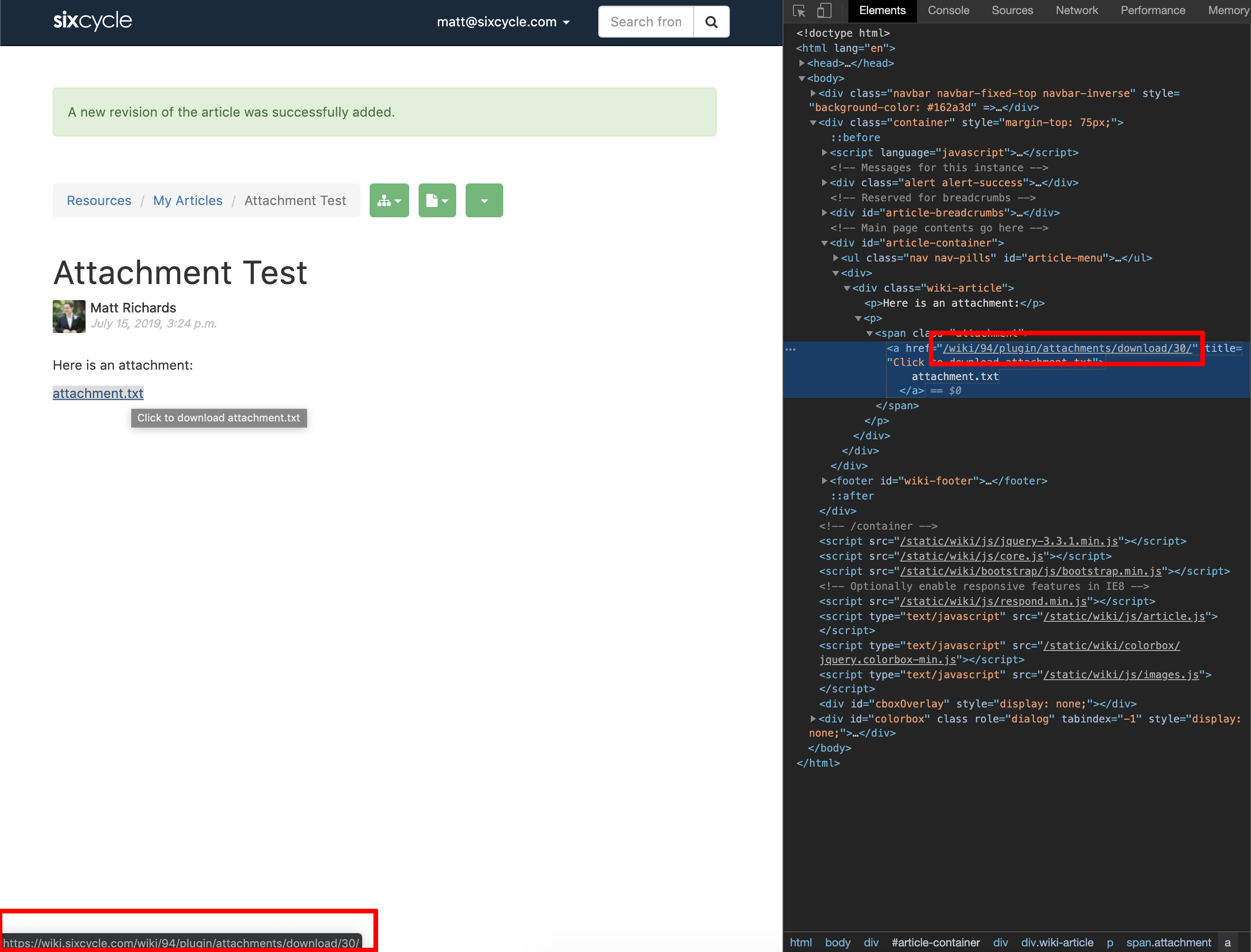The height and width of the screenshot is (952, 1251).
Task: Click the green article tree button
Action: (389, 200)
